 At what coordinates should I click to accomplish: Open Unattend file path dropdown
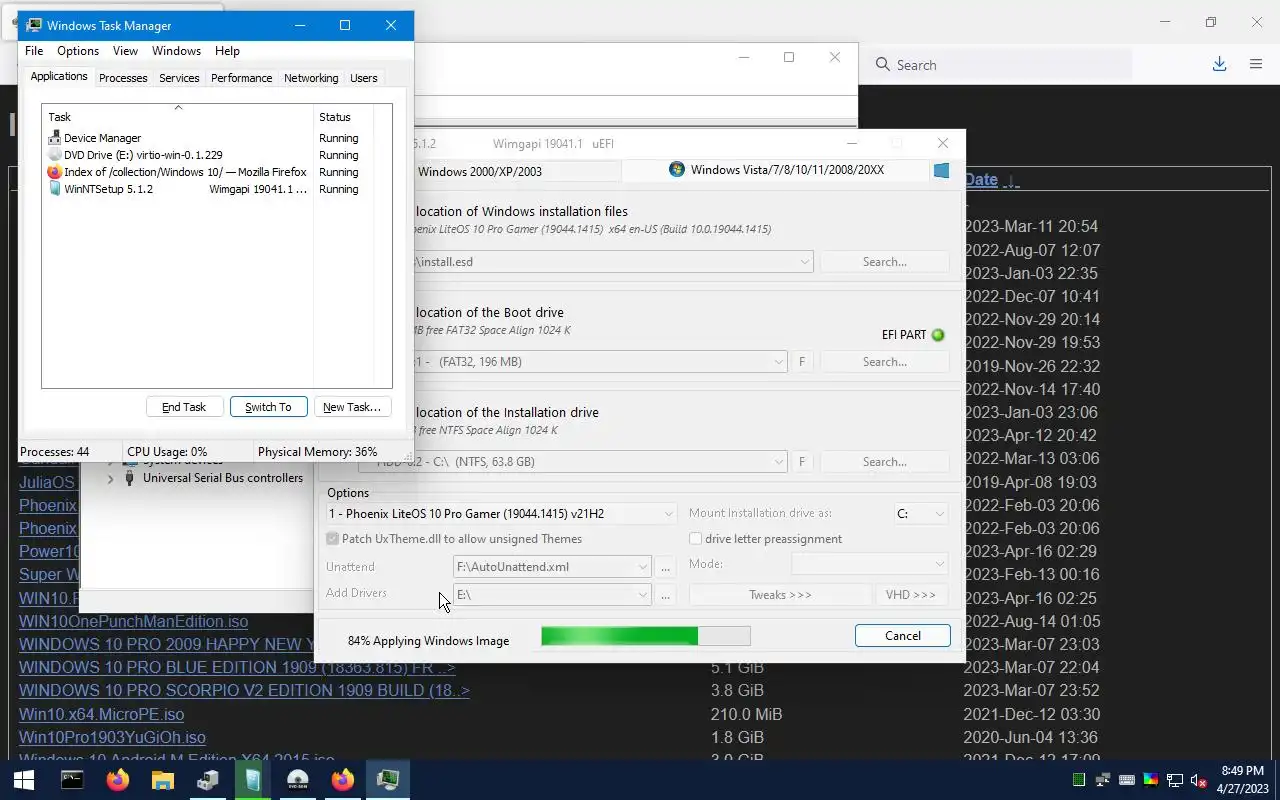[642, 567]
